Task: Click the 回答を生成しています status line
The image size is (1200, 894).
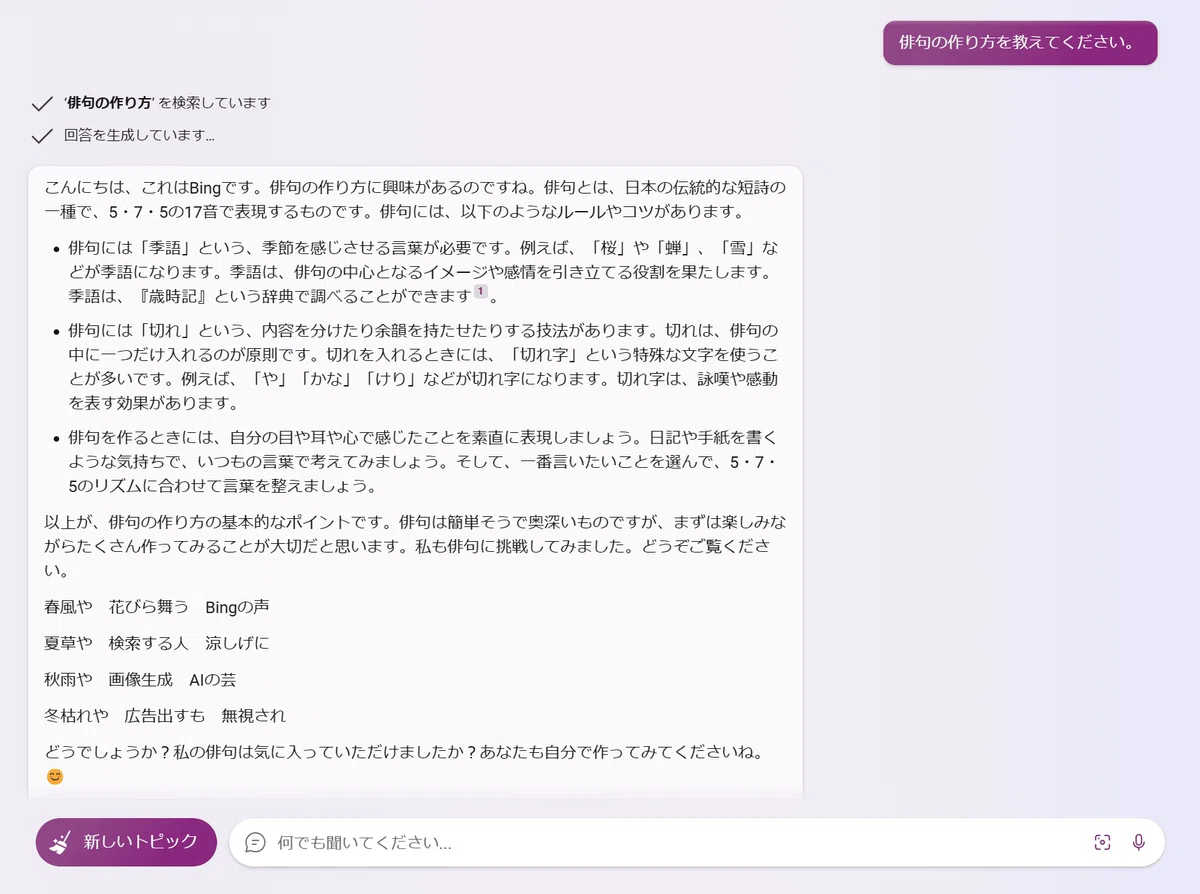Action: point(139,136)
